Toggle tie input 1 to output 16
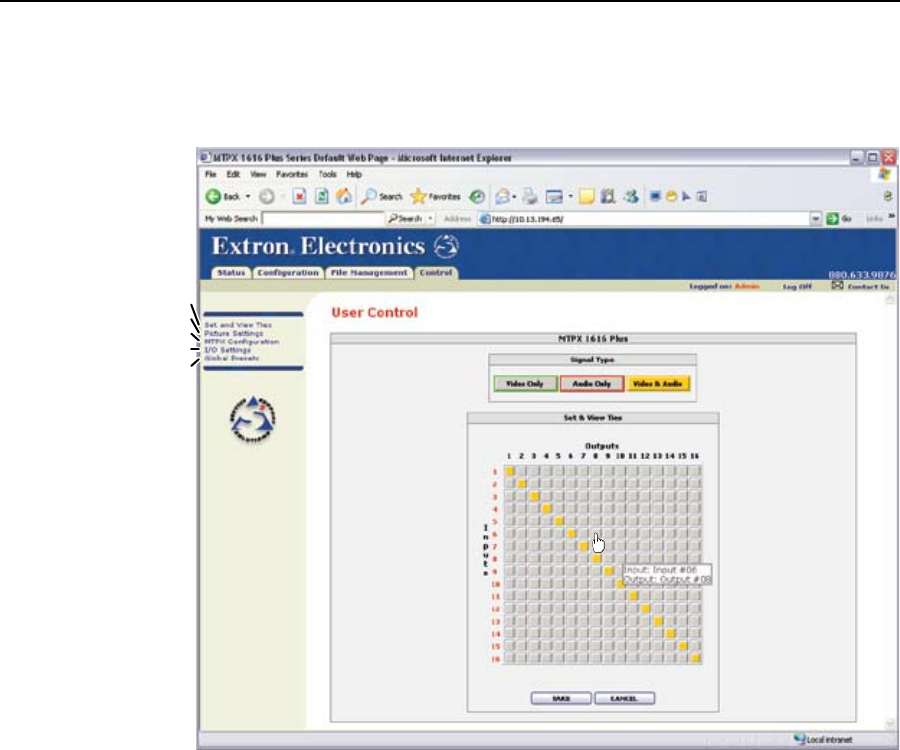 (695, 471)
